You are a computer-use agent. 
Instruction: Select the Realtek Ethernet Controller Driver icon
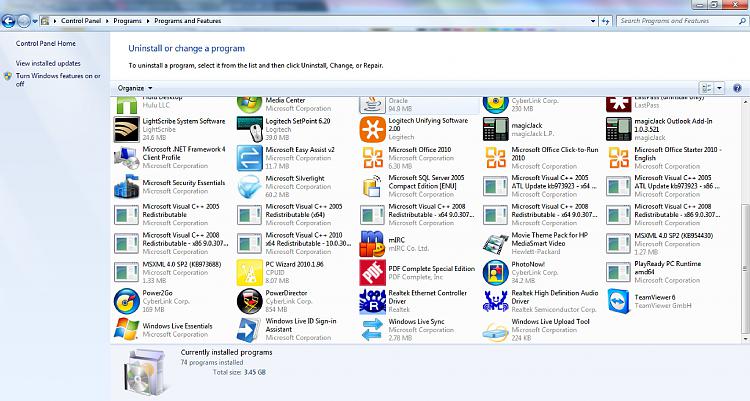372,301
